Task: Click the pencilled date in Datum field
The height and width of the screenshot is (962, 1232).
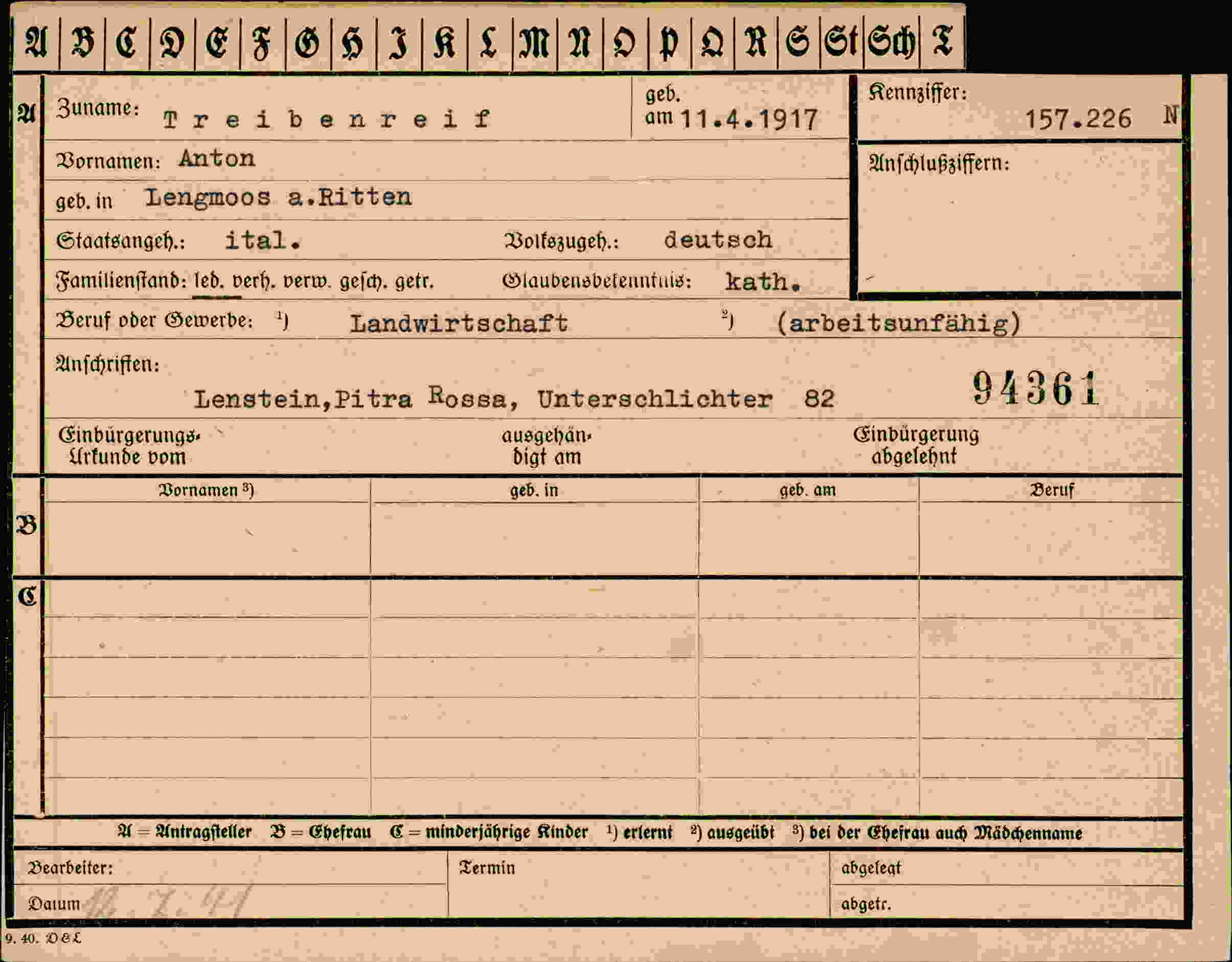Action: [x=168, y=902]
